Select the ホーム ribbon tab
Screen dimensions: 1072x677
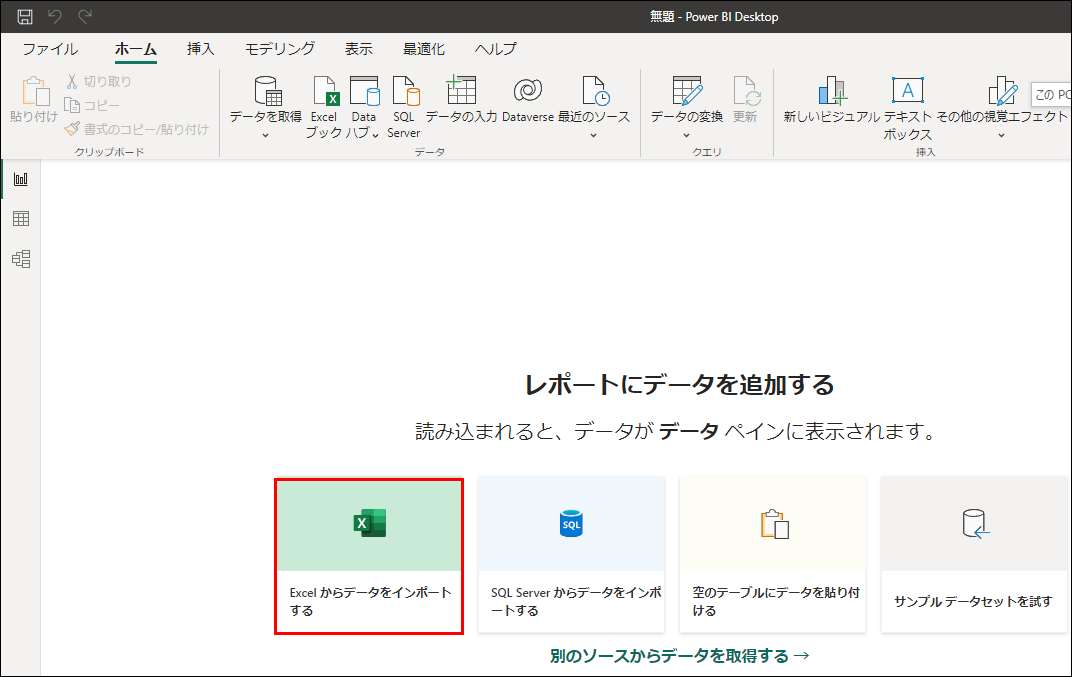[x=136, y=49]
